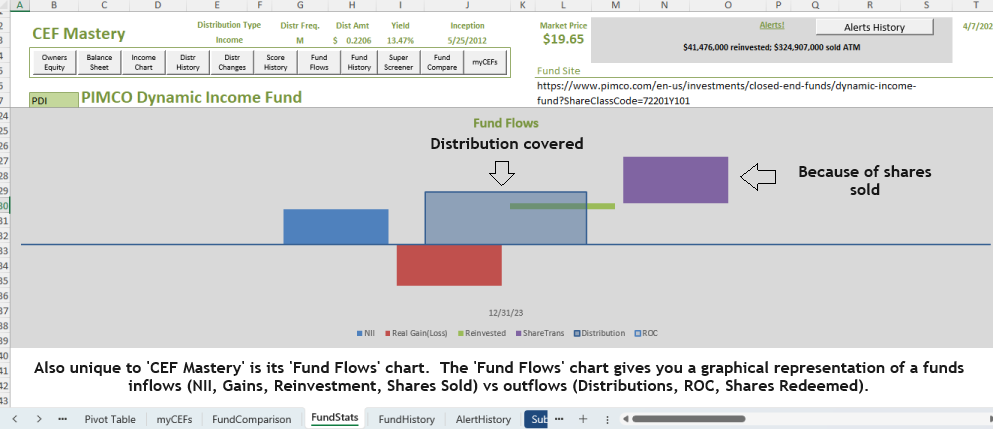
Task: Select the FundStats sheet tab
Action: point(334,418)
